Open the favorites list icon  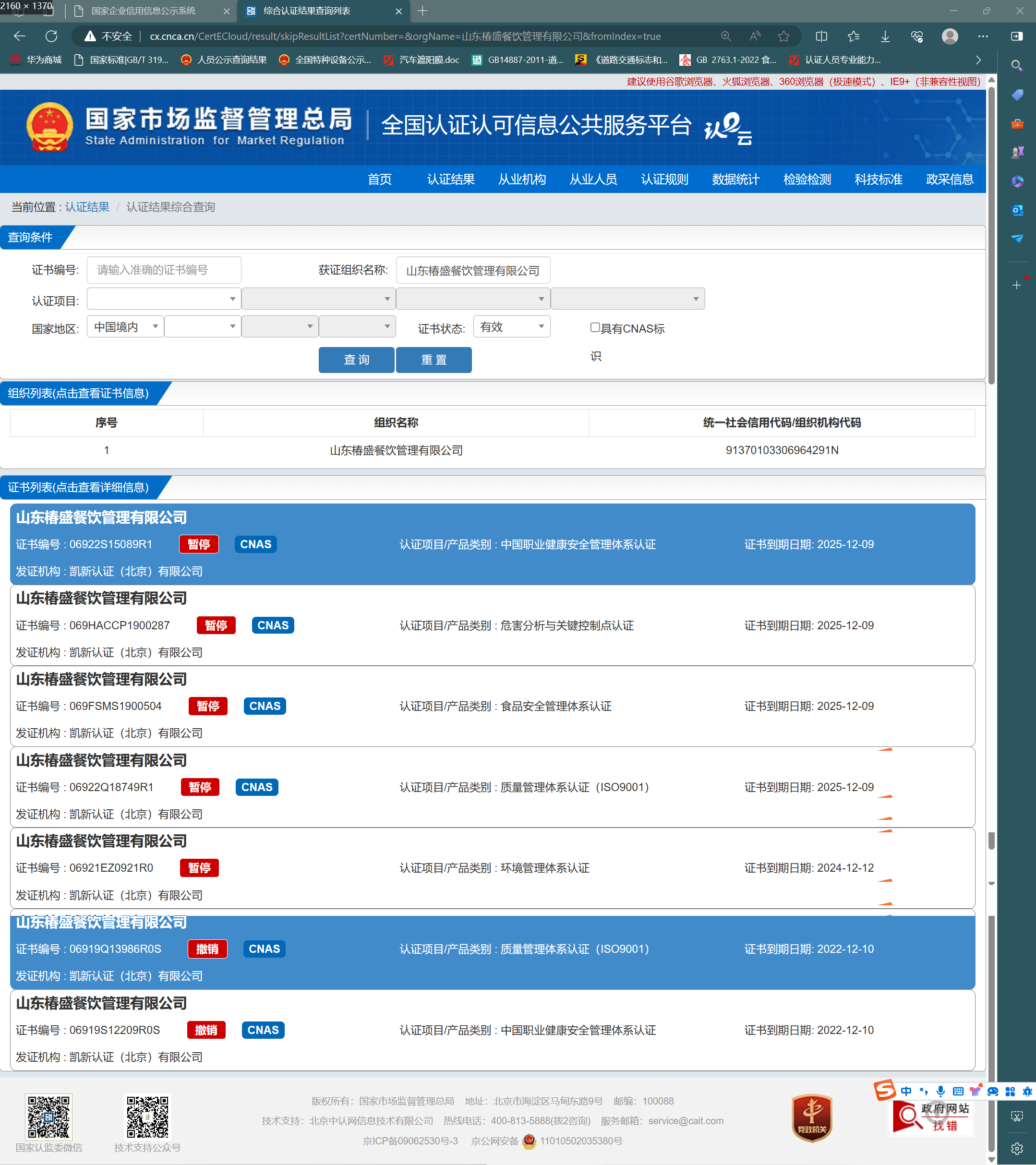[854, 36]
